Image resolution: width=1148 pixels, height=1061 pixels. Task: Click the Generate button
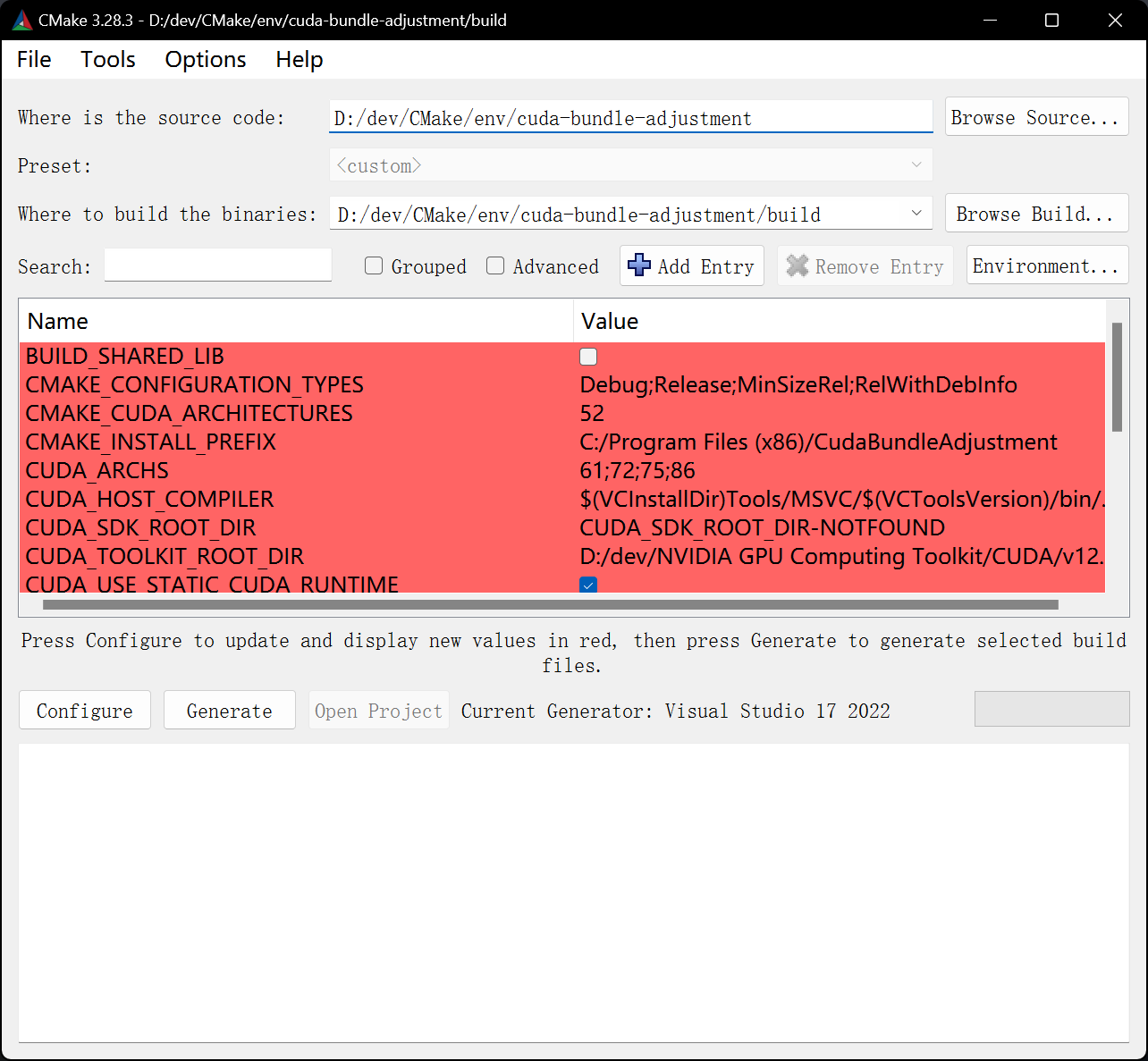230,711
